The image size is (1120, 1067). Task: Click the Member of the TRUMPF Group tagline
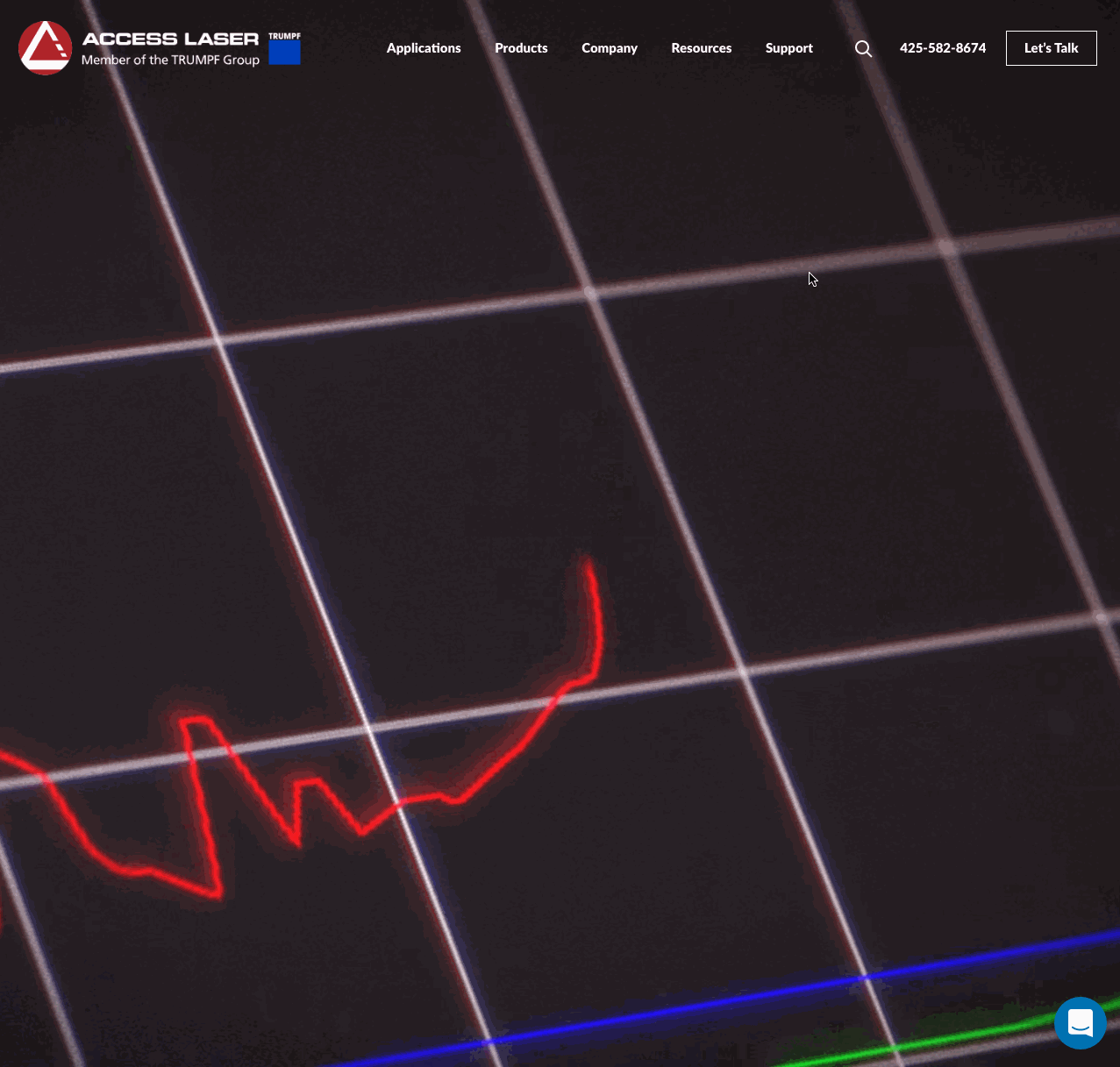[x=170, y=60]
